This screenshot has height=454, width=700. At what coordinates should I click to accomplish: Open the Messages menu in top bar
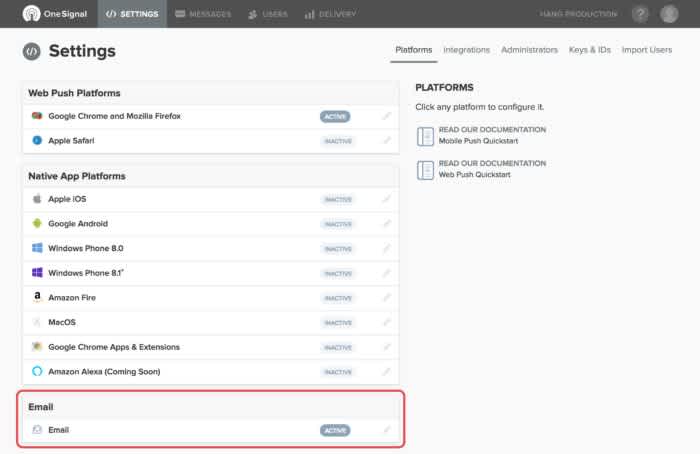click(x=203, y=14)
